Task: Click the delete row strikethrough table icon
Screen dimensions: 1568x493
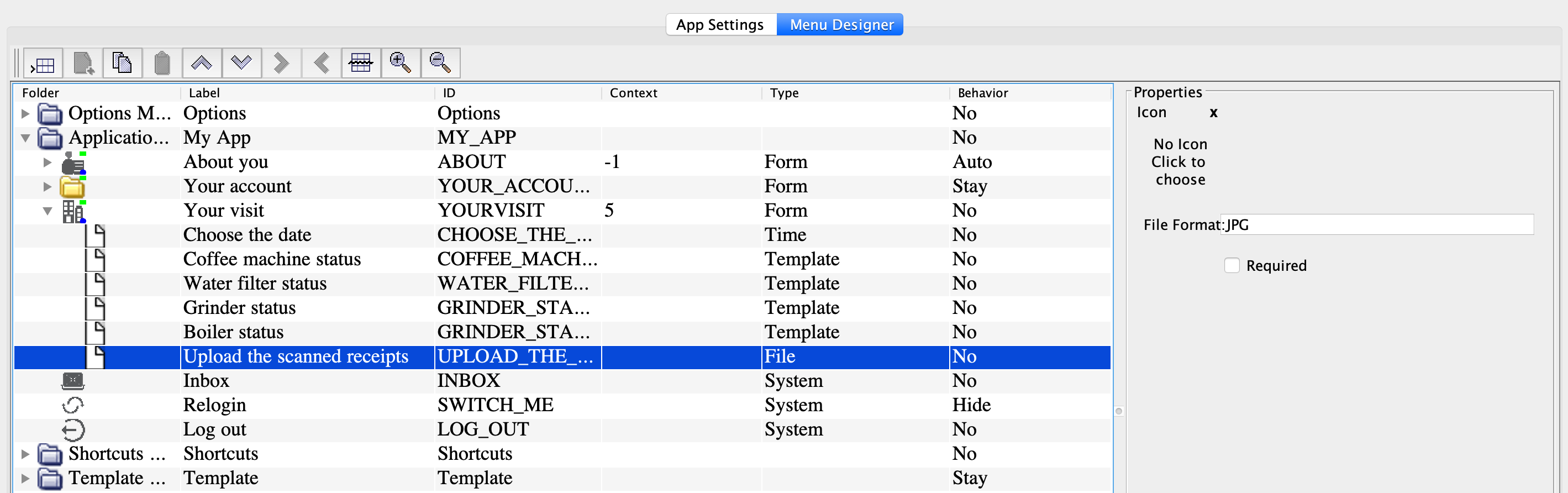Action: (x=361, y=64)
